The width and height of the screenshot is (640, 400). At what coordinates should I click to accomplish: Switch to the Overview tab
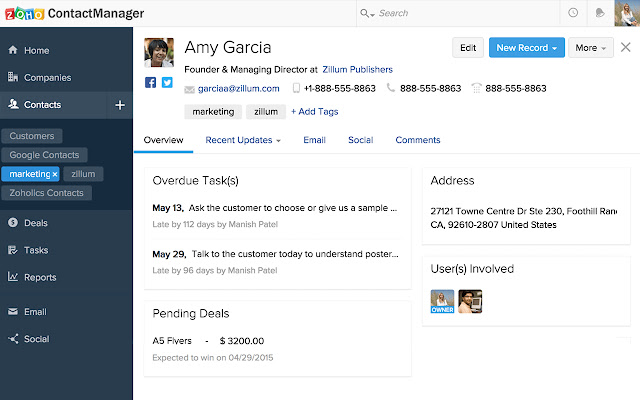click(x=163, y=140)
